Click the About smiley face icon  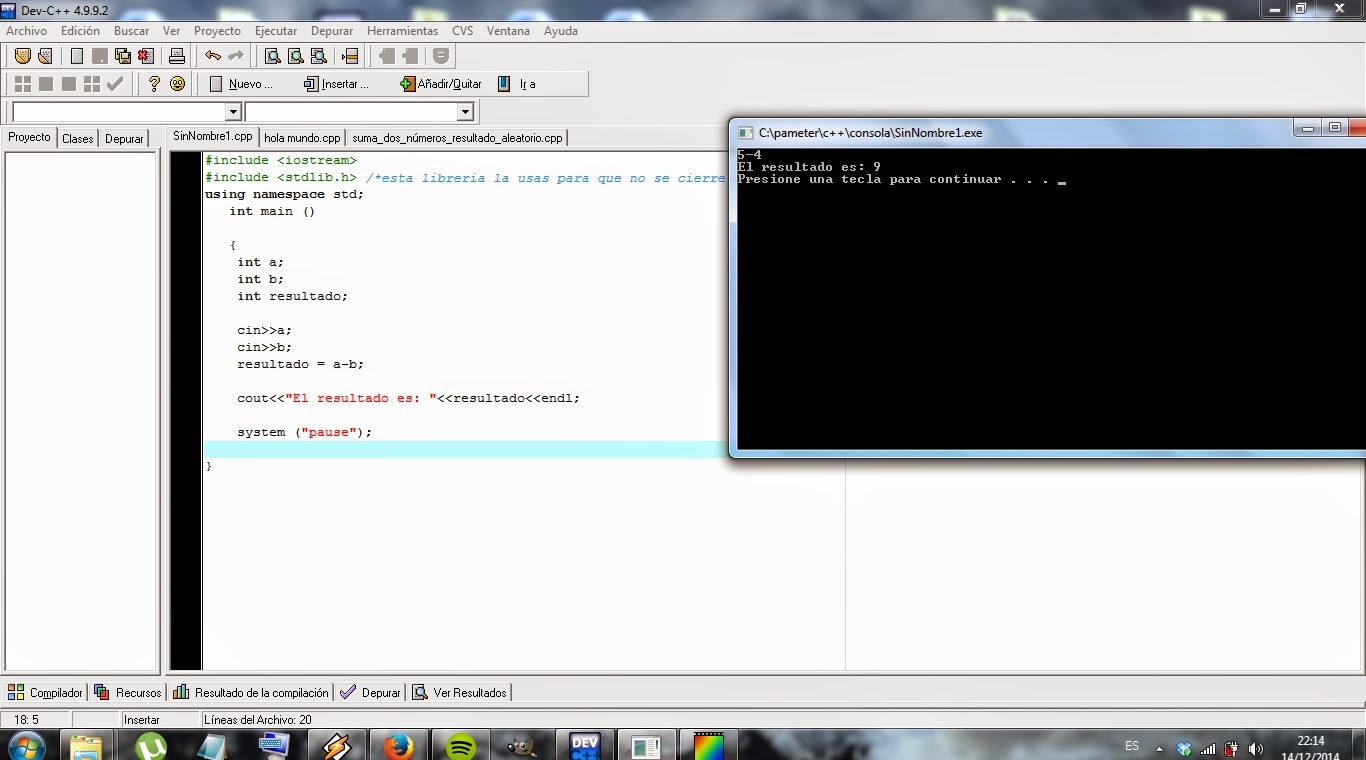point(177,84)
